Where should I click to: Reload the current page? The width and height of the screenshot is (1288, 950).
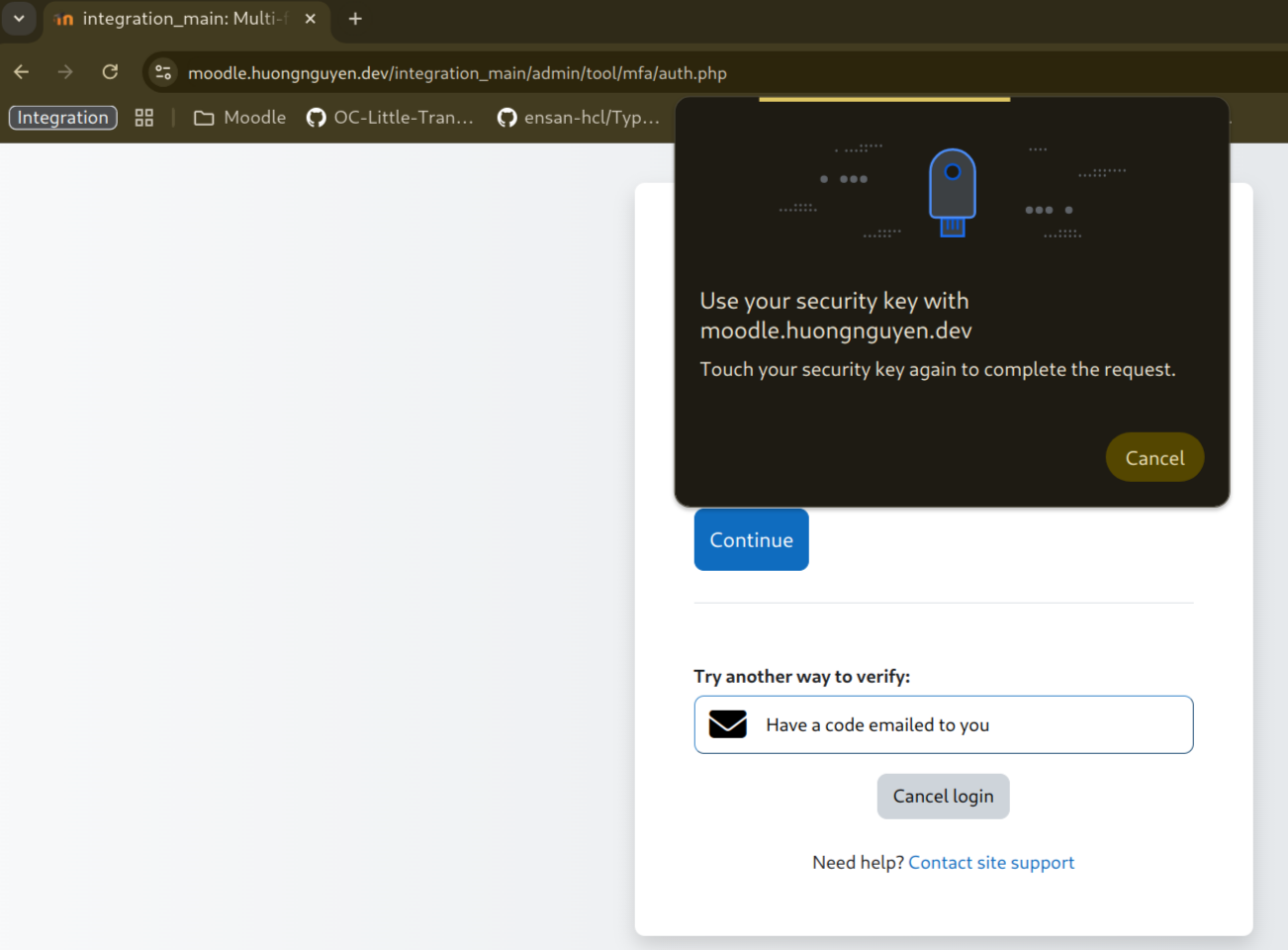point(110,72)
